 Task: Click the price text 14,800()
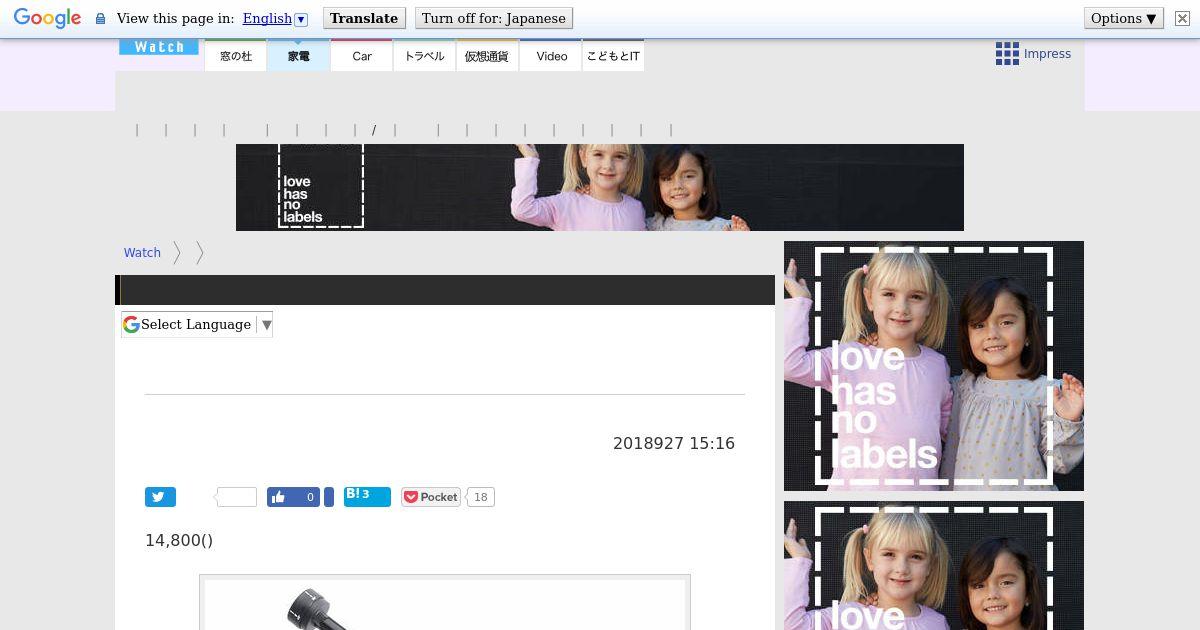pos(179,540)
